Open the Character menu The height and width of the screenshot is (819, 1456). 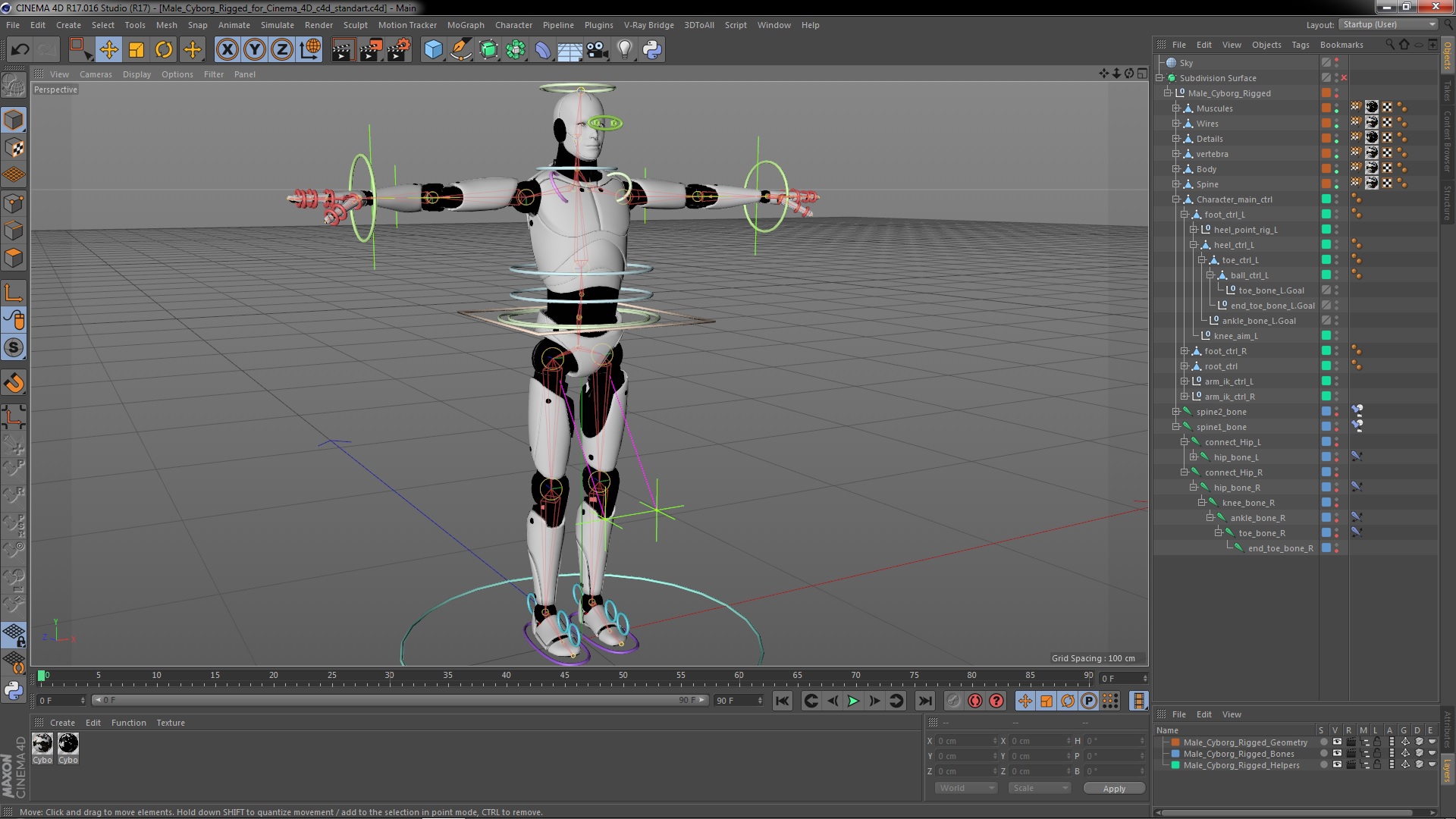click(513, 25)
